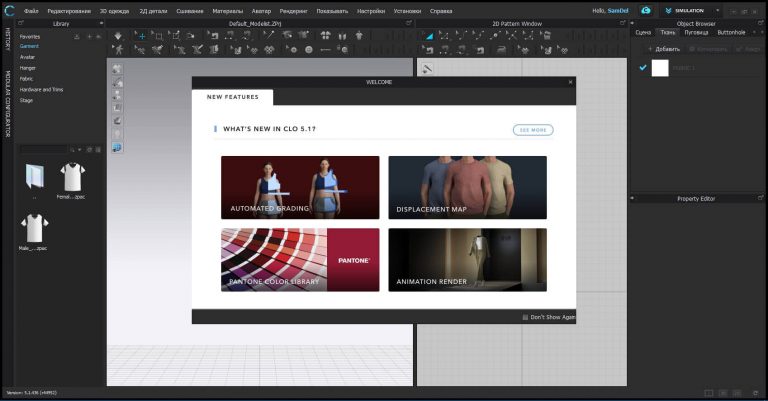Pick the avatar pose figure icon

tap(118, 49)
